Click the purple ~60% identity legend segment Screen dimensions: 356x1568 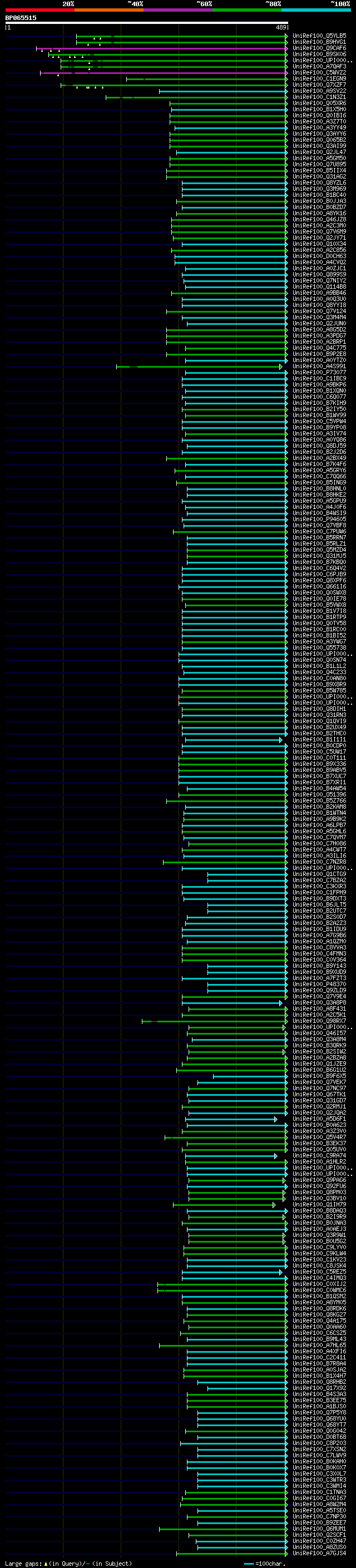click(179, 10)
